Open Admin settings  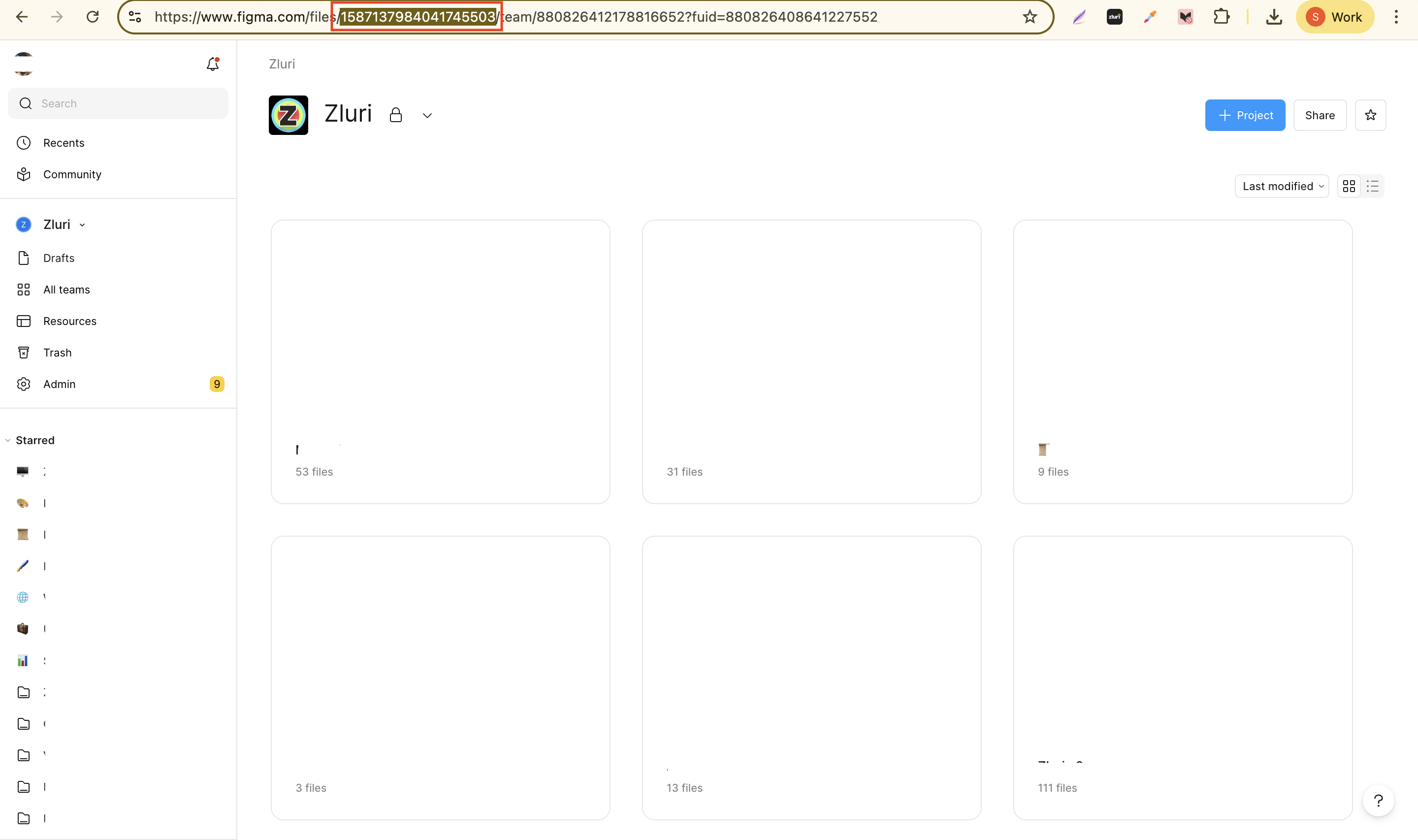click(x=59, y=385)
